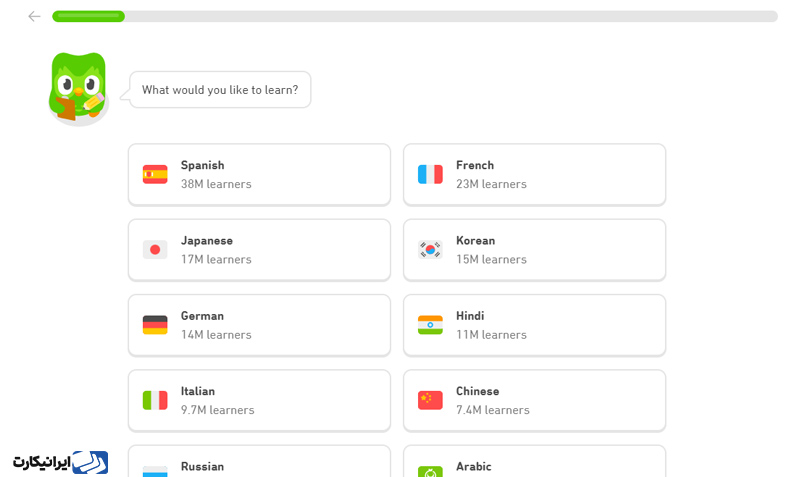Click the Germany flag icon
The height and width of the screenshot is (477, 800).
point(155,325)
